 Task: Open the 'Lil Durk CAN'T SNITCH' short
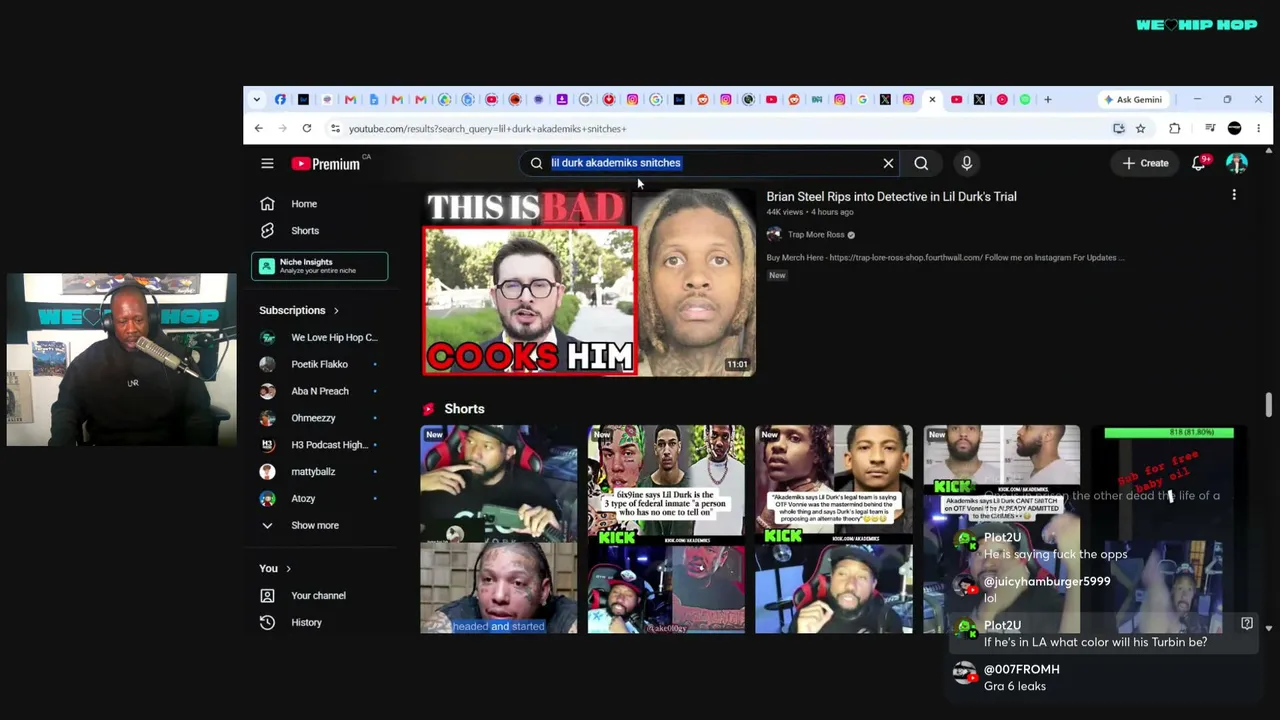(1001, 529)
